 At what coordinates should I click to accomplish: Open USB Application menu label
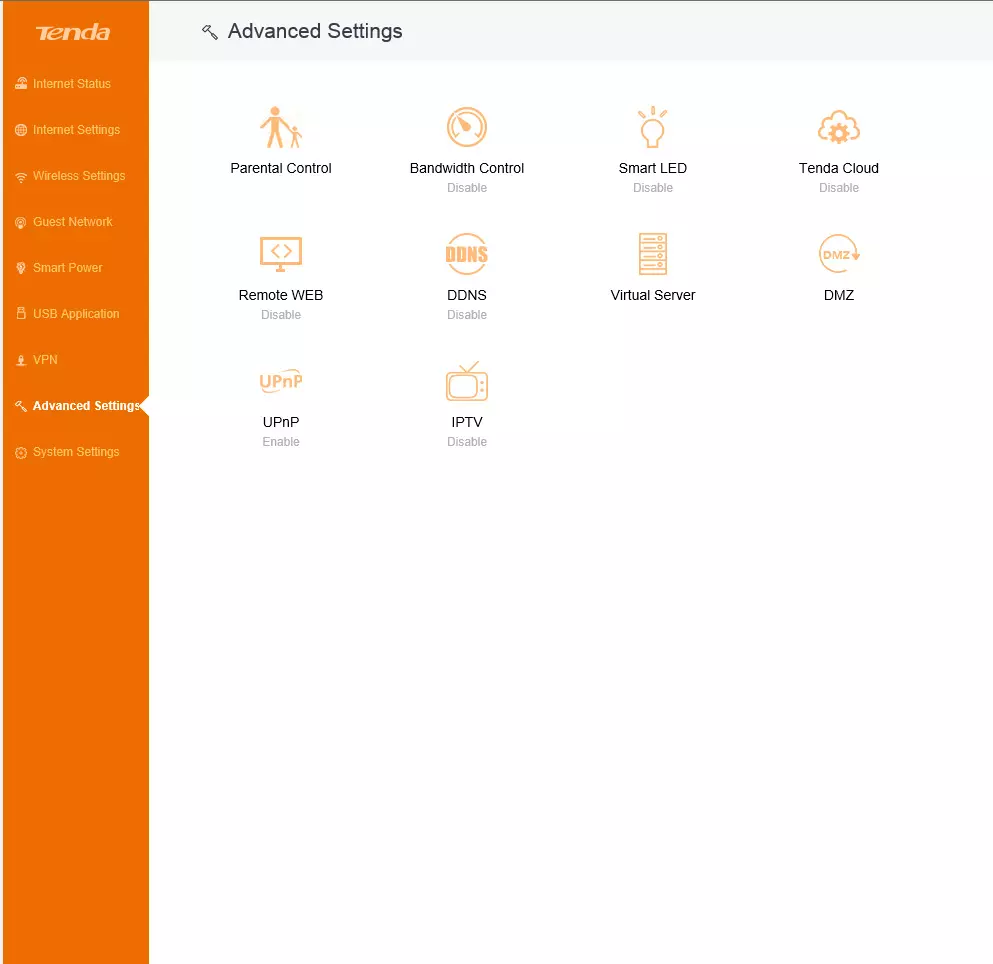[x=76, y=314]
